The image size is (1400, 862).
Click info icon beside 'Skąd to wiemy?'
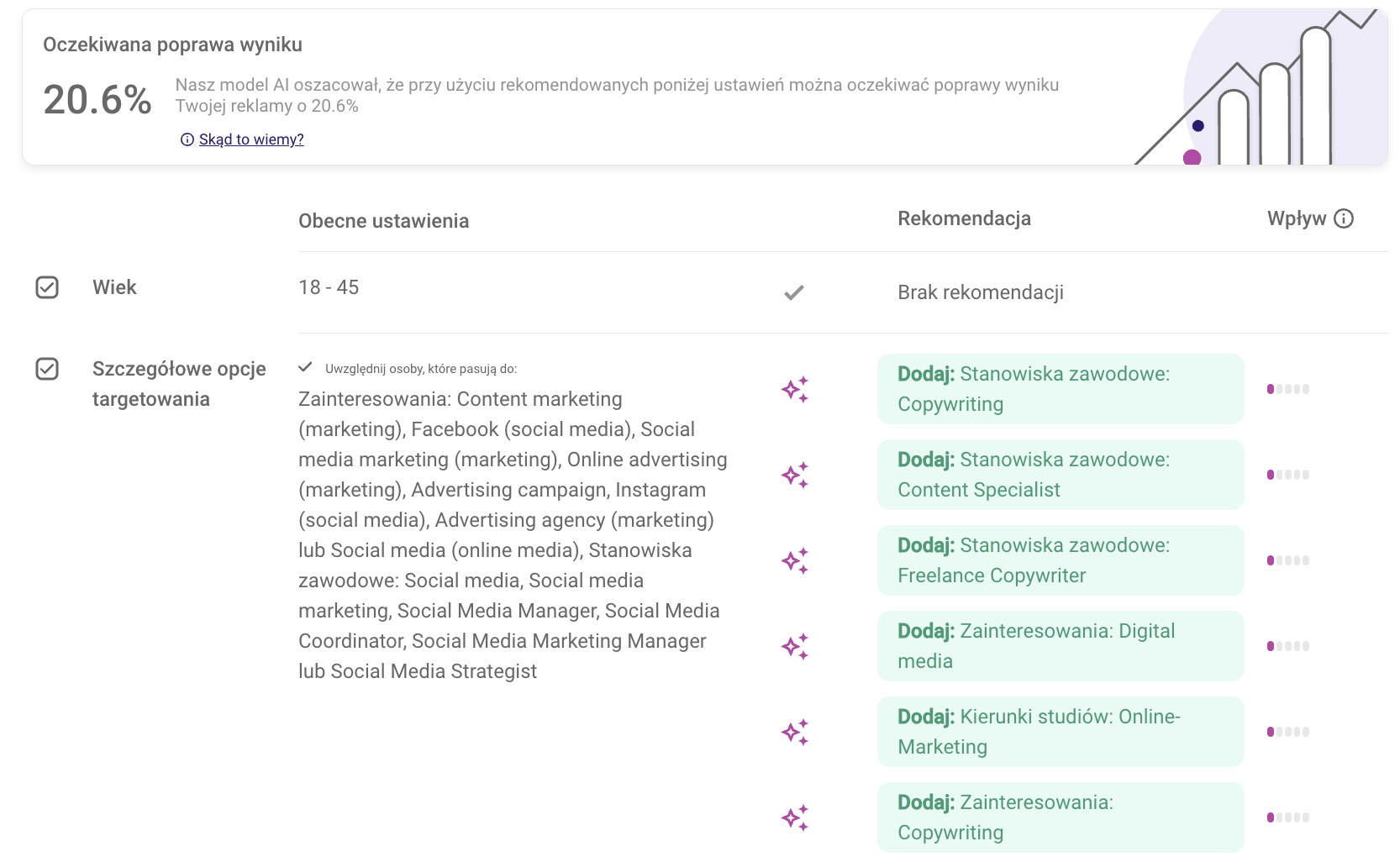[187, 139]
